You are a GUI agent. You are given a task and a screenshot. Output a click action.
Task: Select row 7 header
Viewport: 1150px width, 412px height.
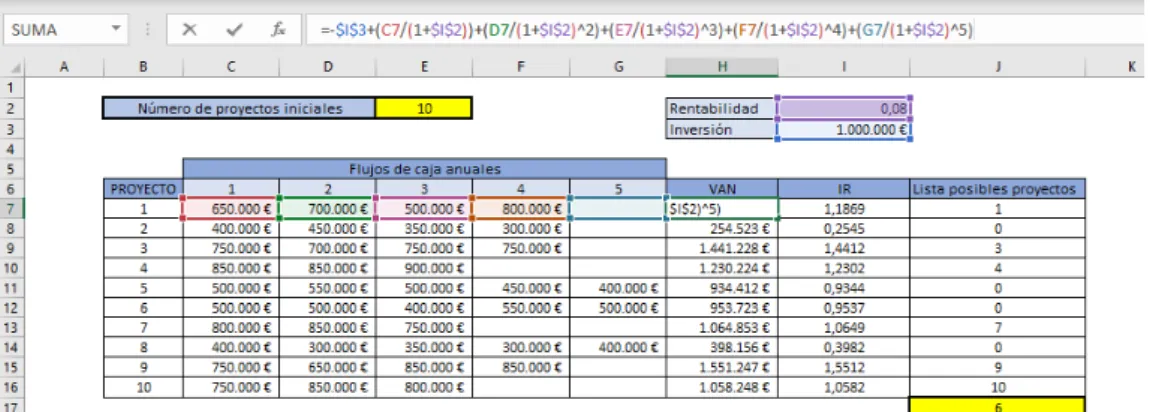[12, 209]
